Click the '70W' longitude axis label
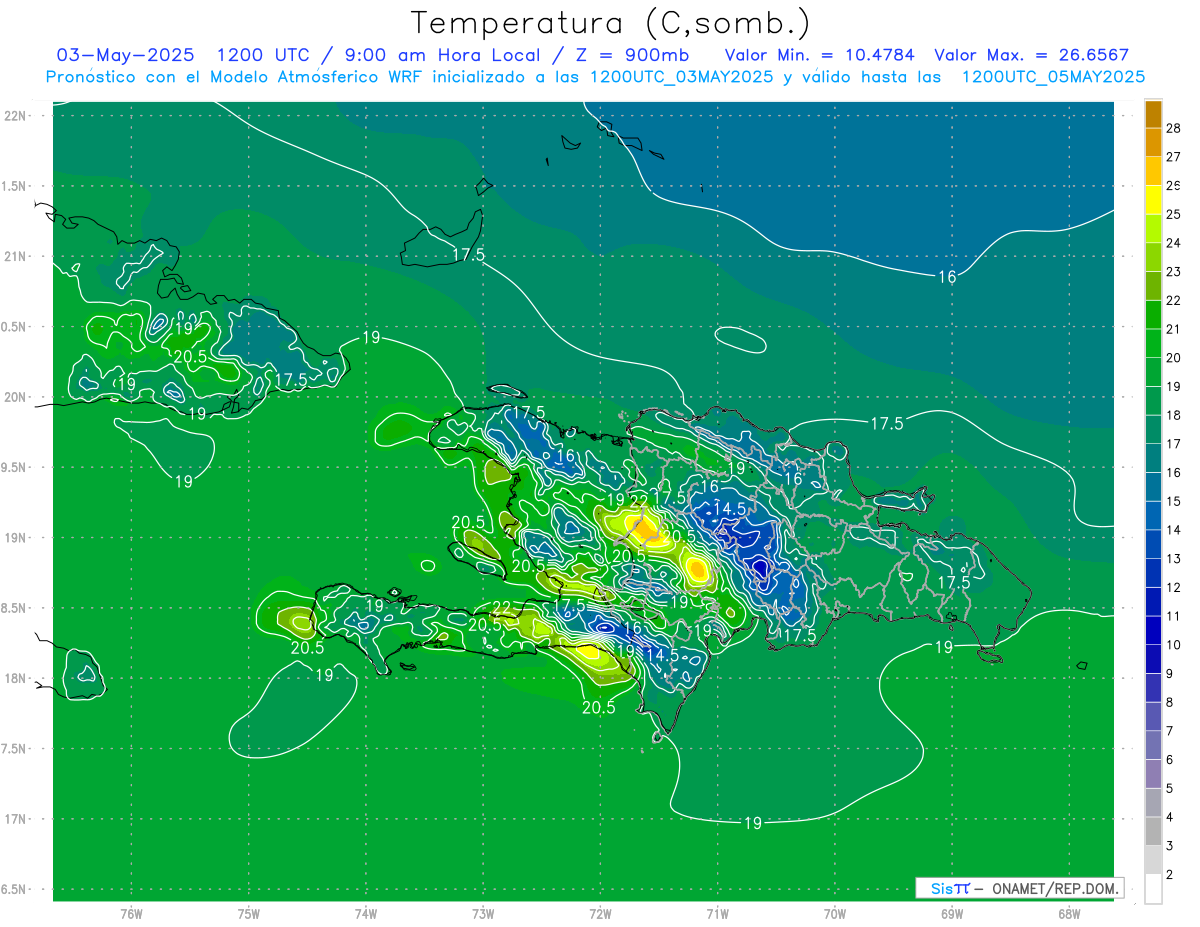 [x=835, y=914]
